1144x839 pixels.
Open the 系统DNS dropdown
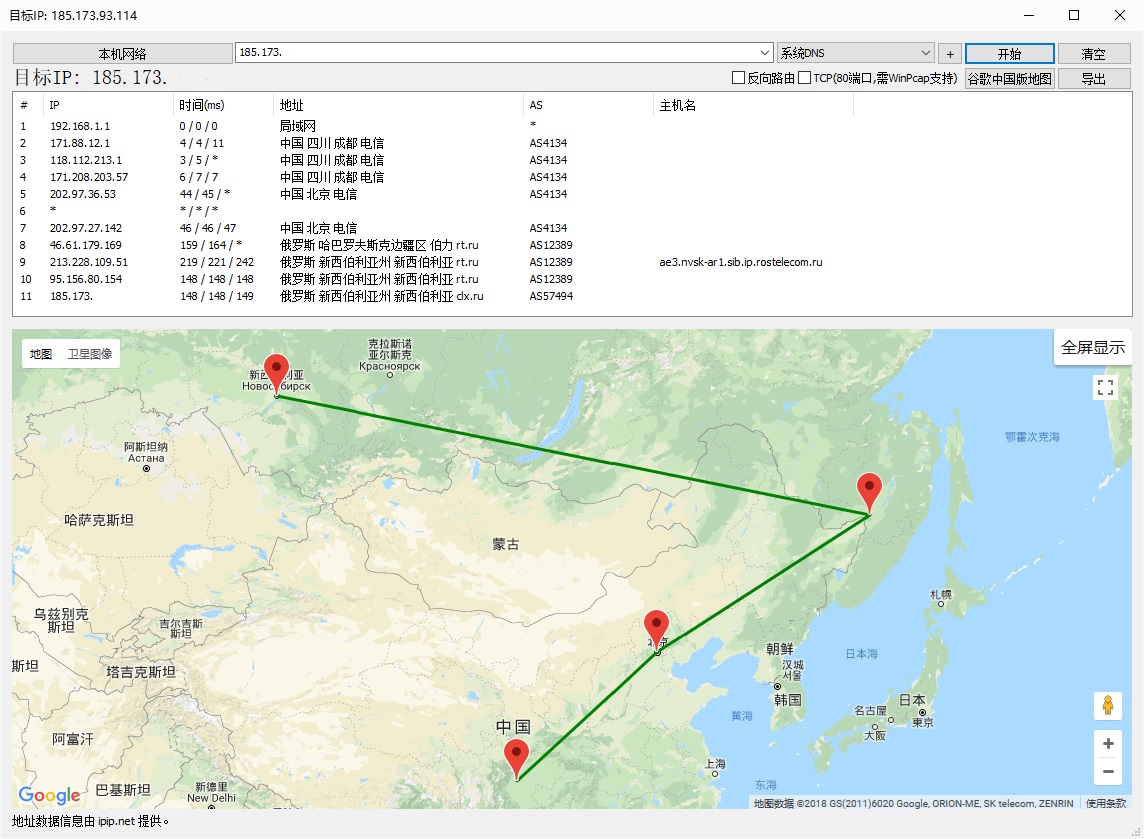click(x=856, y=53)
